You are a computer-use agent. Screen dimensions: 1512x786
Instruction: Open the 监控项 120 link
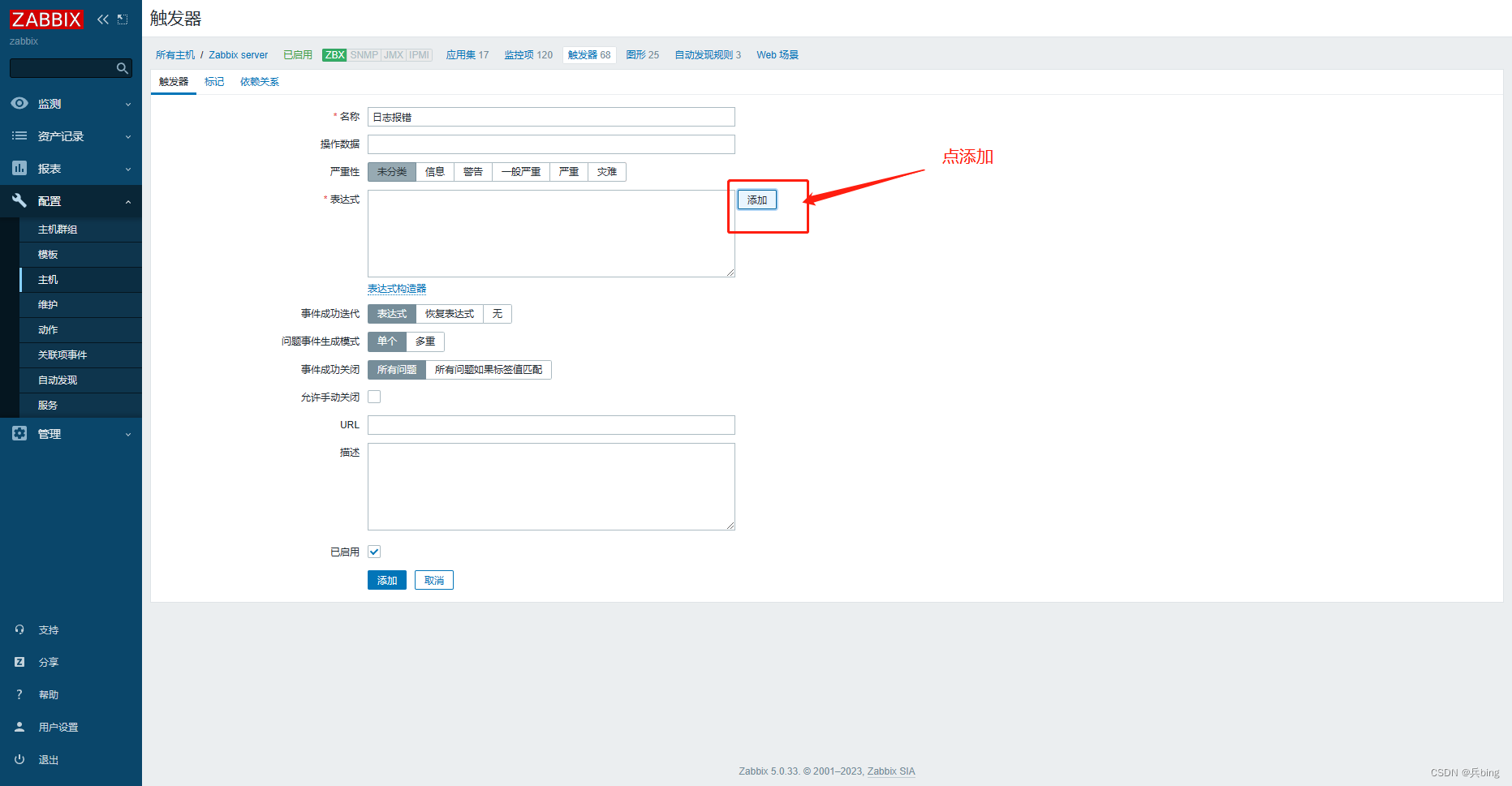[x=528, y=55]
